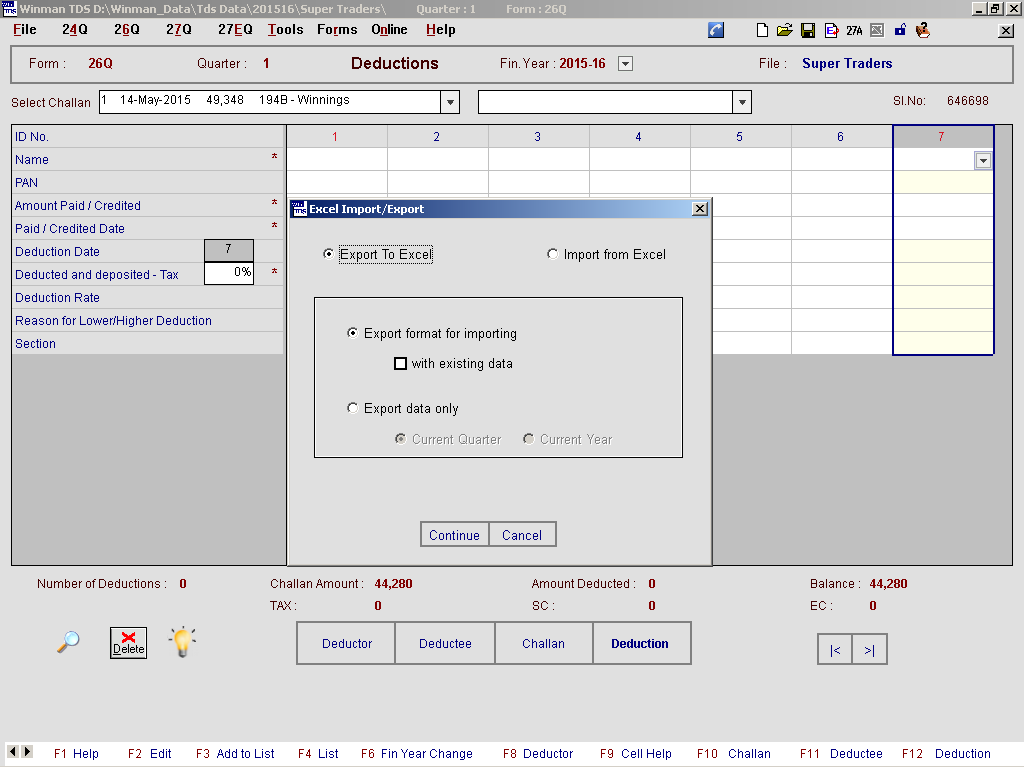Viewport: 1024px width, 768px height.
Task: Click the red X Delete button
Action: 128,643
